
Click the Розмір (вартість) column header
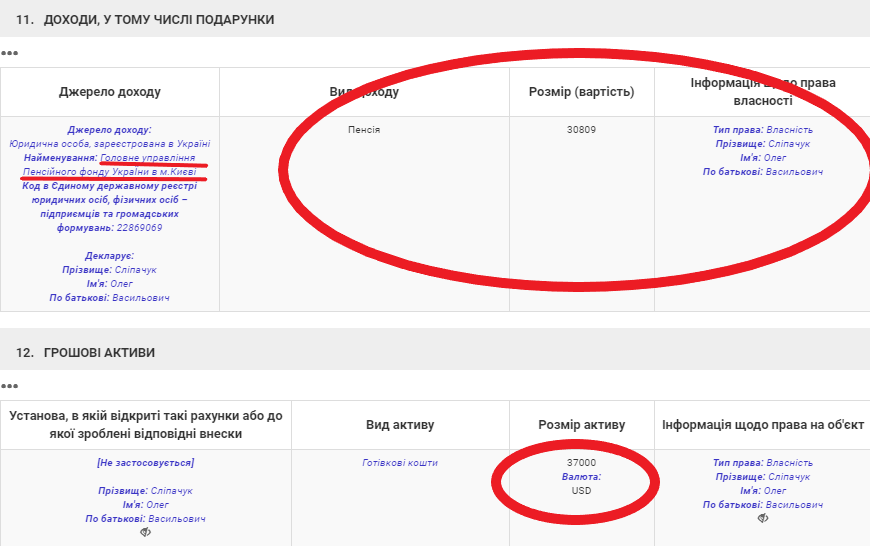[x=581, y=92]
